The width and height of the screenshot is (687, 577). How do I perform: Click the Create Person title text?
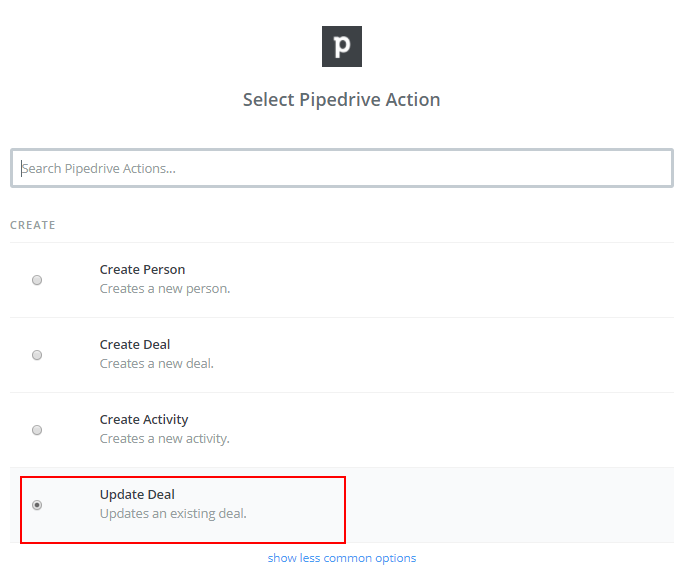pyautogui.click(x=142, y=269)
